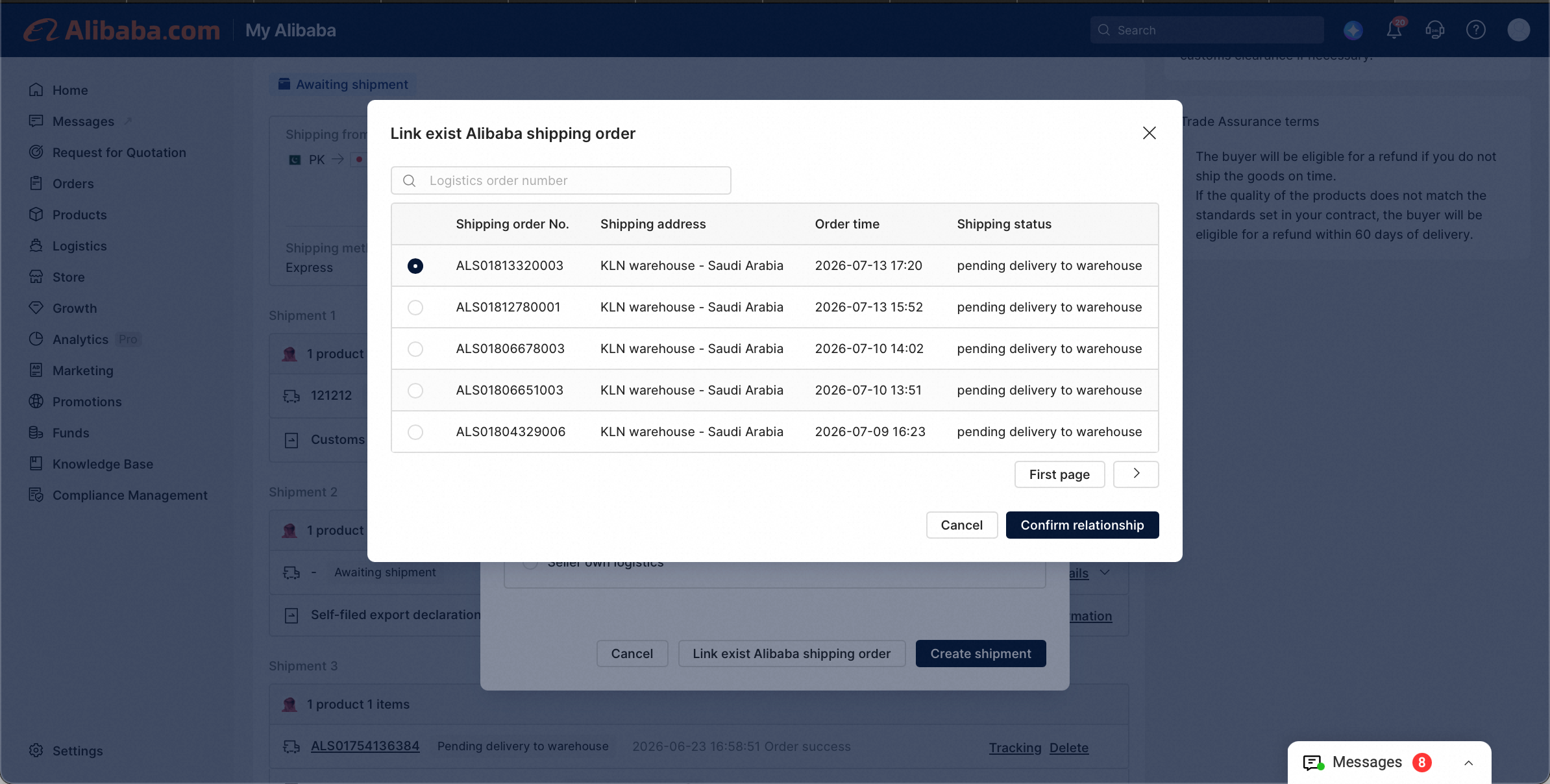The height and width of the screenshot is (784, 1550).
Task: Click the First page button
Action: [1059, 474]
